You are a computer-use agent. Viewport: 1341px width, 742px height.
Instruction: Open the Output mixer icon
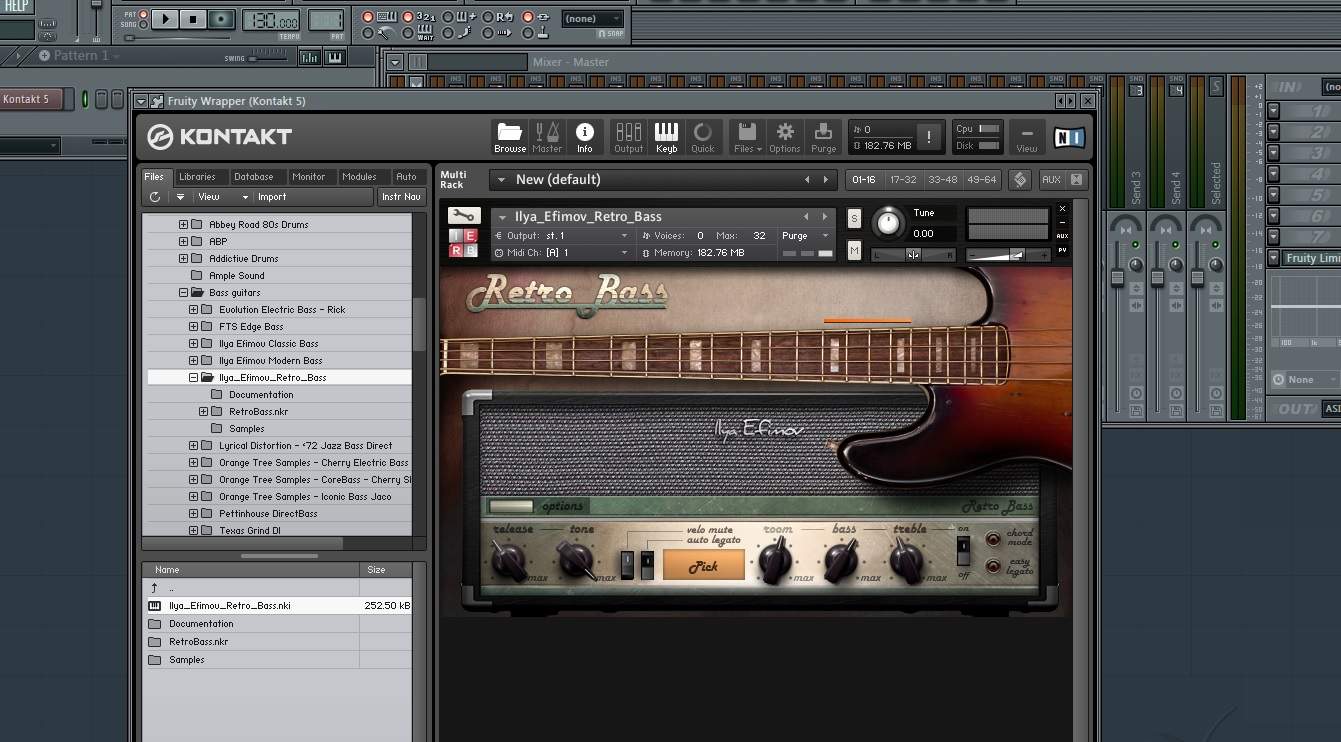tap(628, 137)
